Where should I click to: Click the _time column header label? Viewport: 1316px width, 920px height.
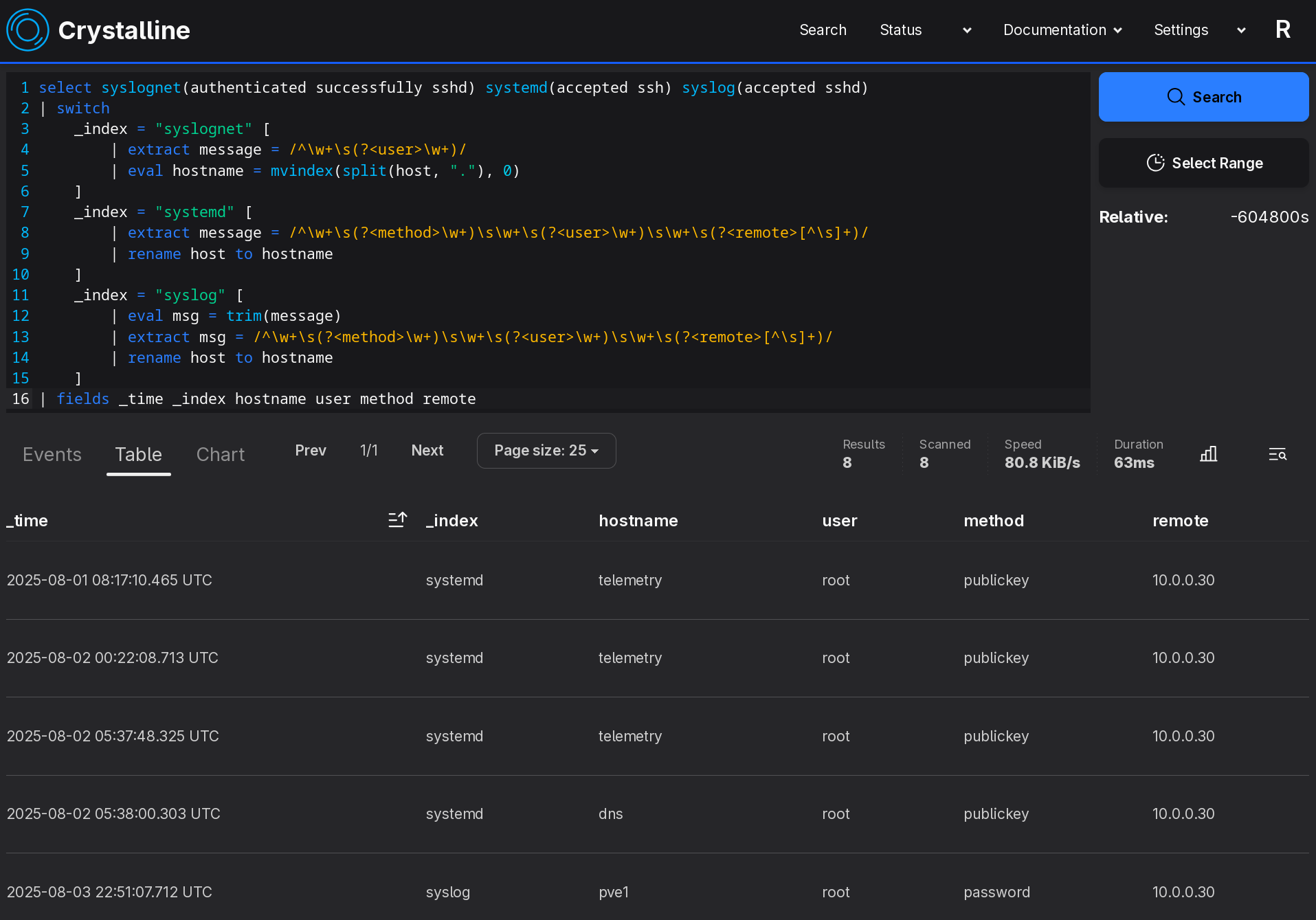(27, 521)
